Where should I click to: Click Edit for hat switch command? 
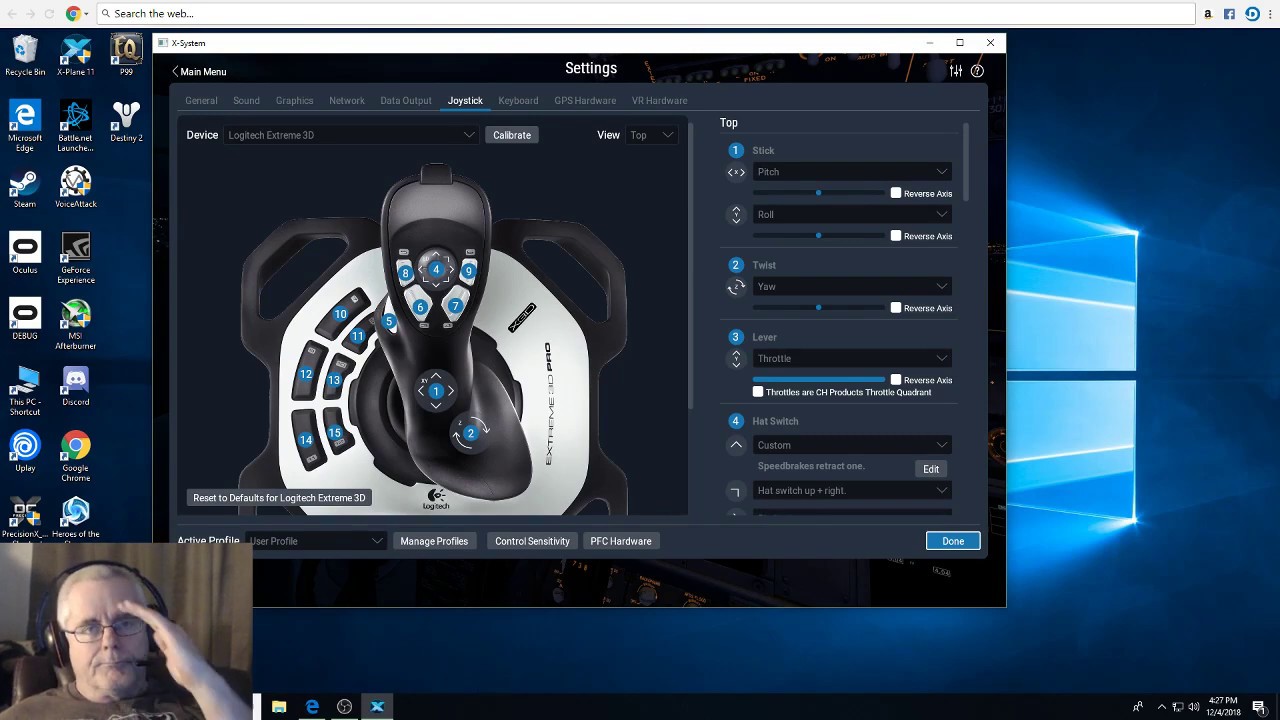tap(931, 469)
